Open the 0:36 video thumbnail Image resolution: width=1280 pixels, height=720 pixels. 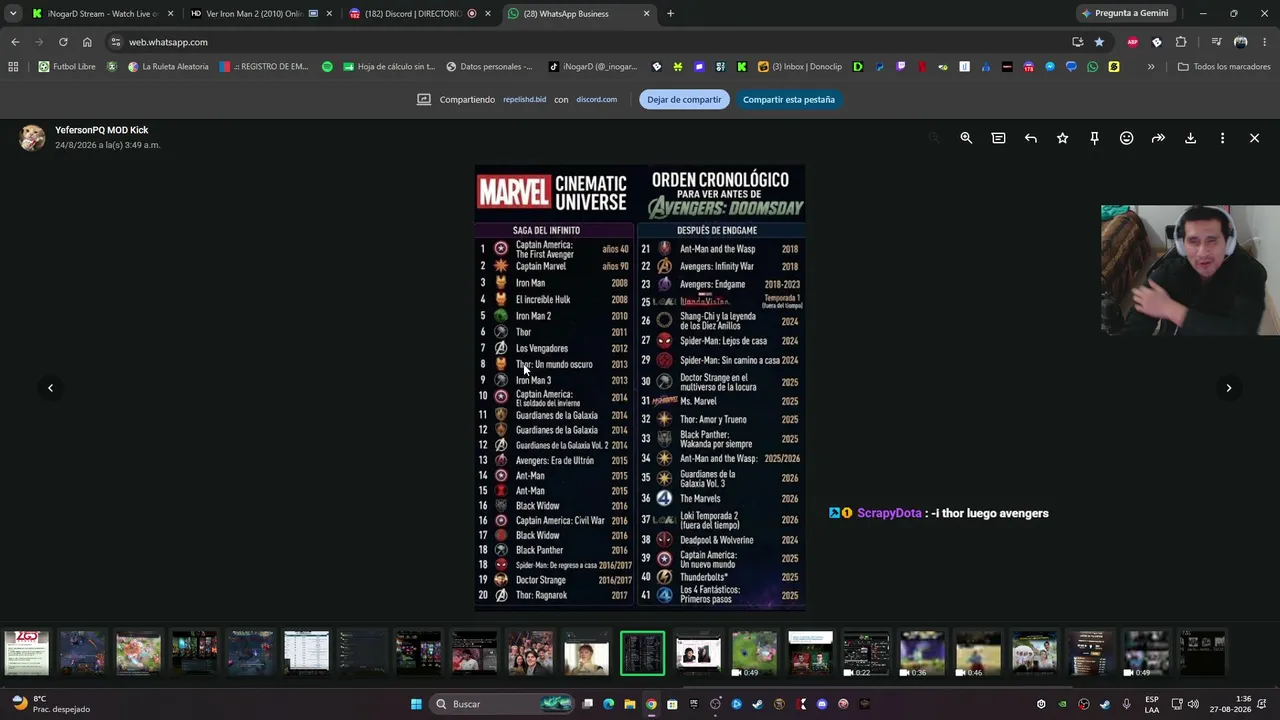click(922, 654)
